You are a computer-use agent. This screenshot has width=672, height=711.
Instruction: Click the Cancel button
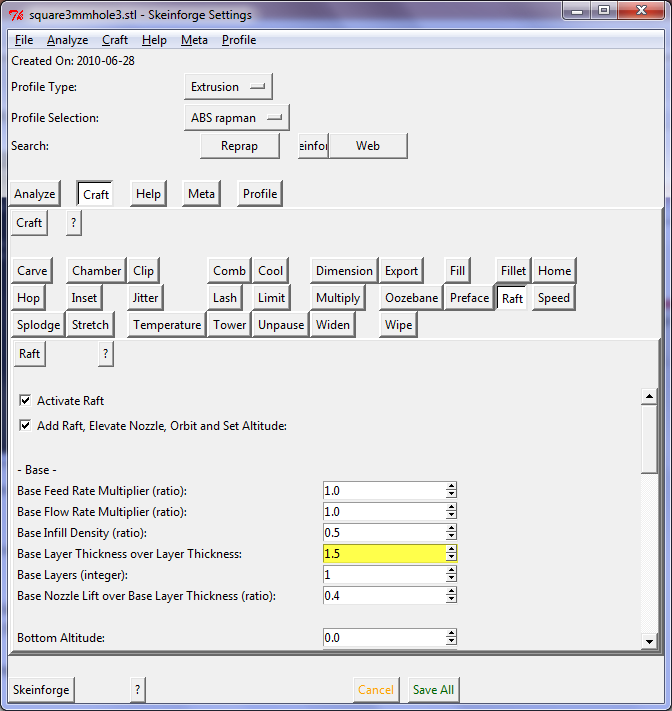[376, 689]
